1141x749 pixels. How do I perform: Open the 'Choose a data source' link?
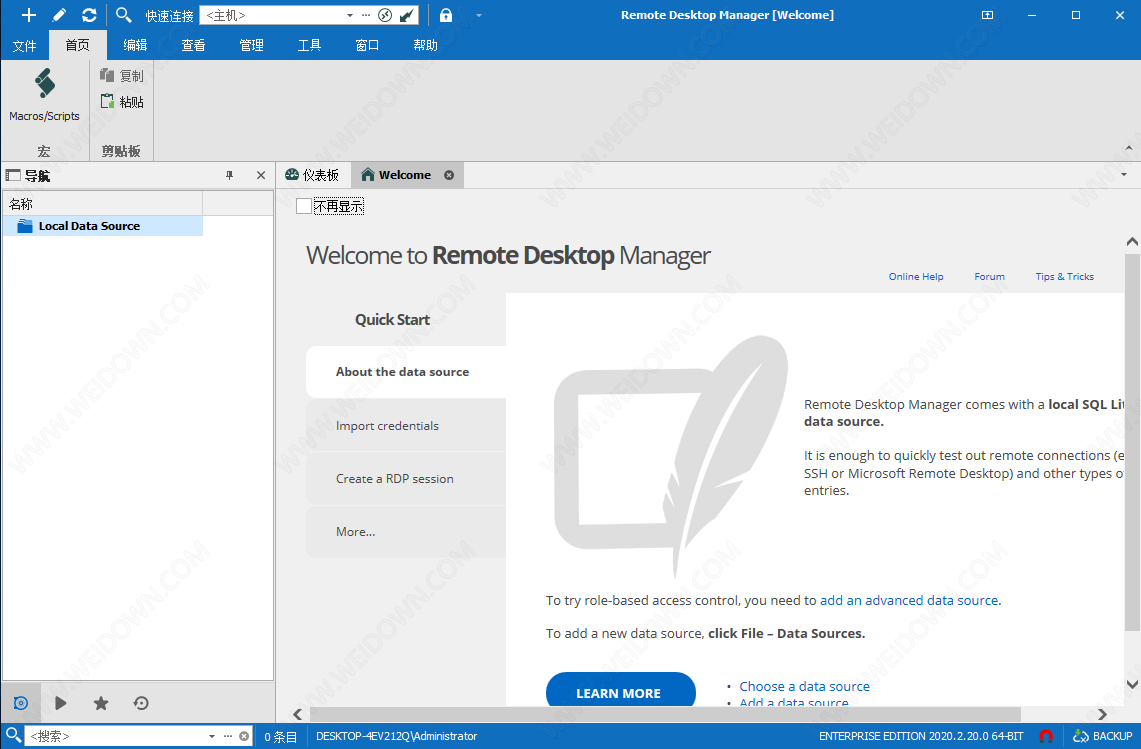point(804,686)
